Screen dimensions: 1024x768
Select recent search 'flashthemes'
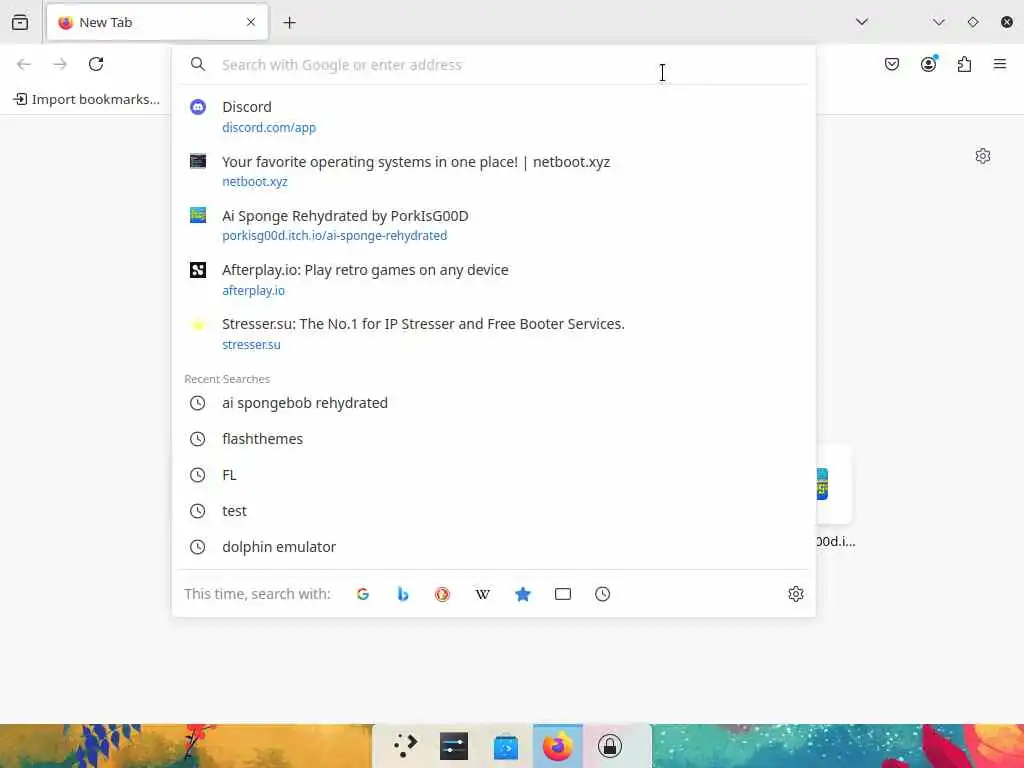pos(494,439)
